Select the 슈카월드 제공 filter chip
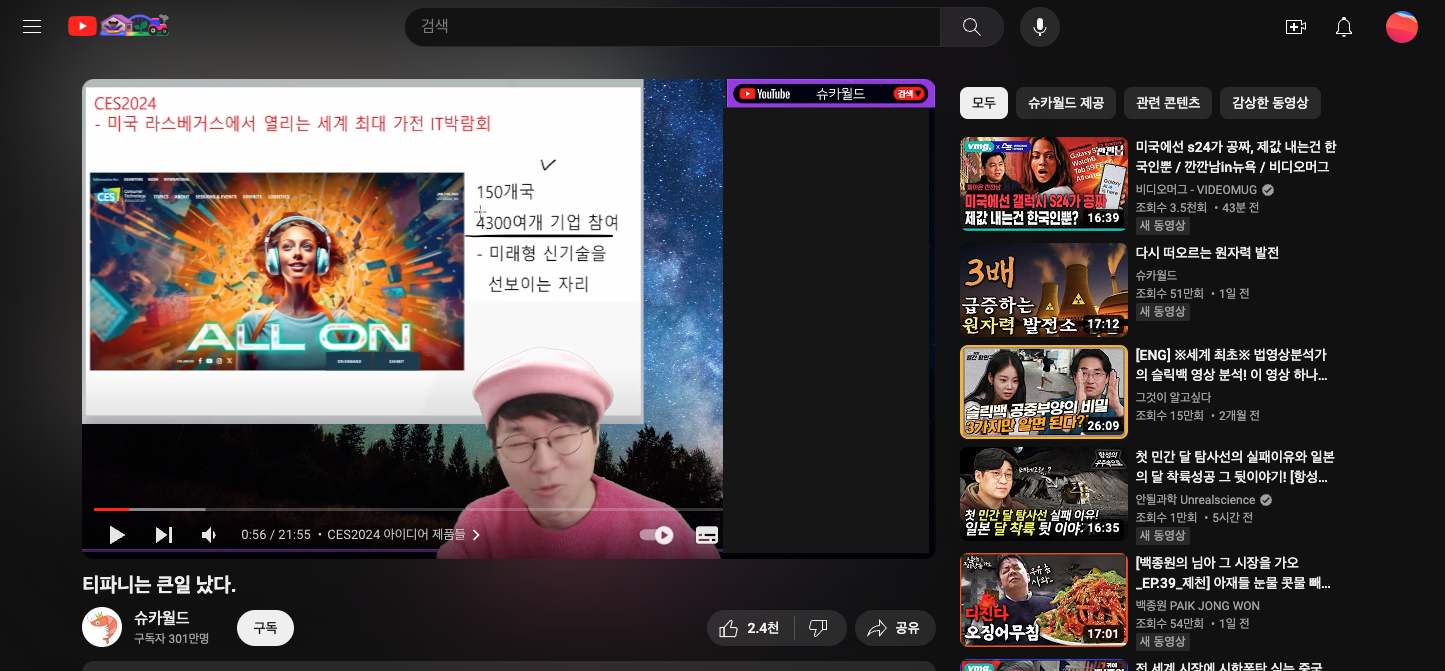The height and width of the screenshot is (671, 1445). click(1065, 103)
